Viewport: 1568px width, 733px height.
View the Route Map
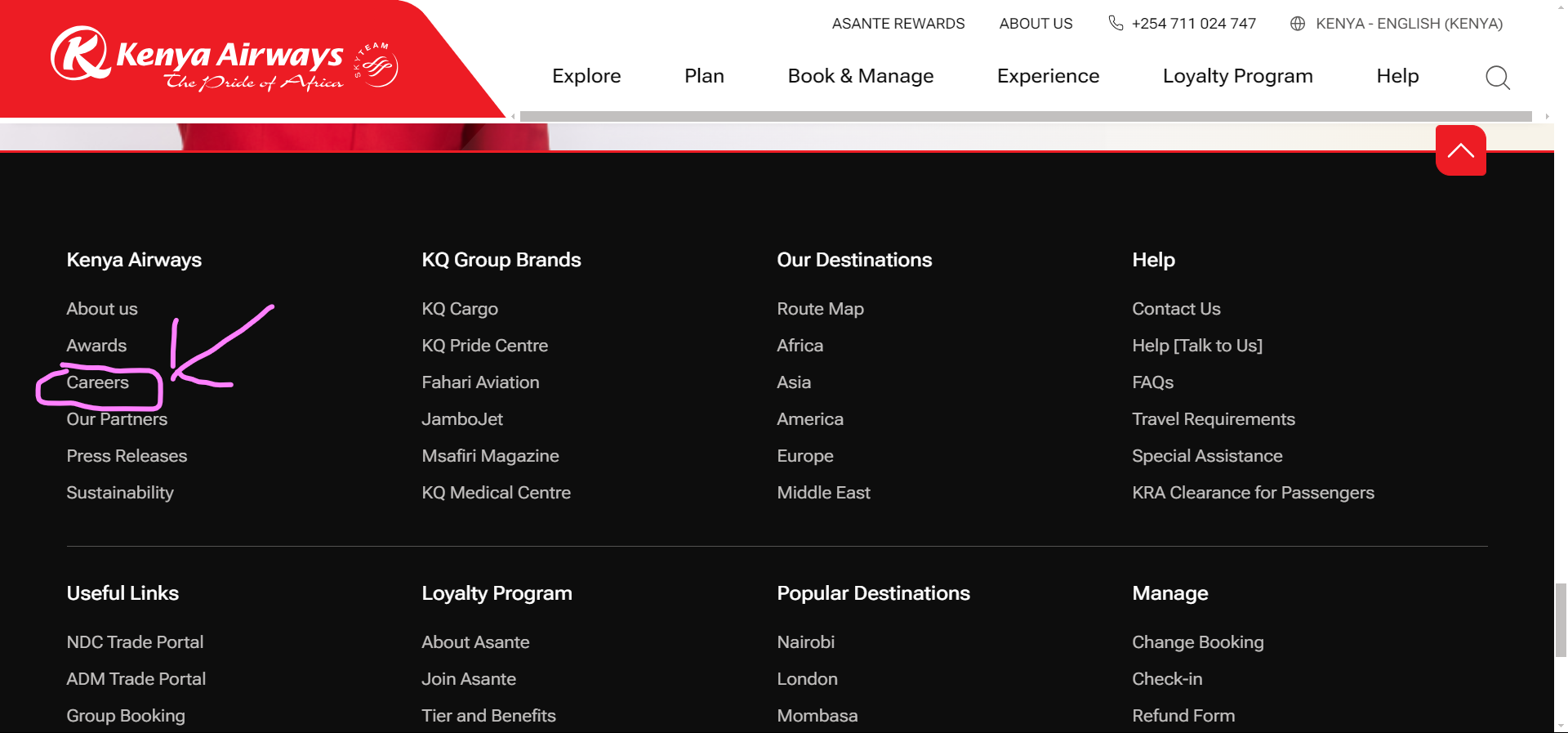pos(820,309)
